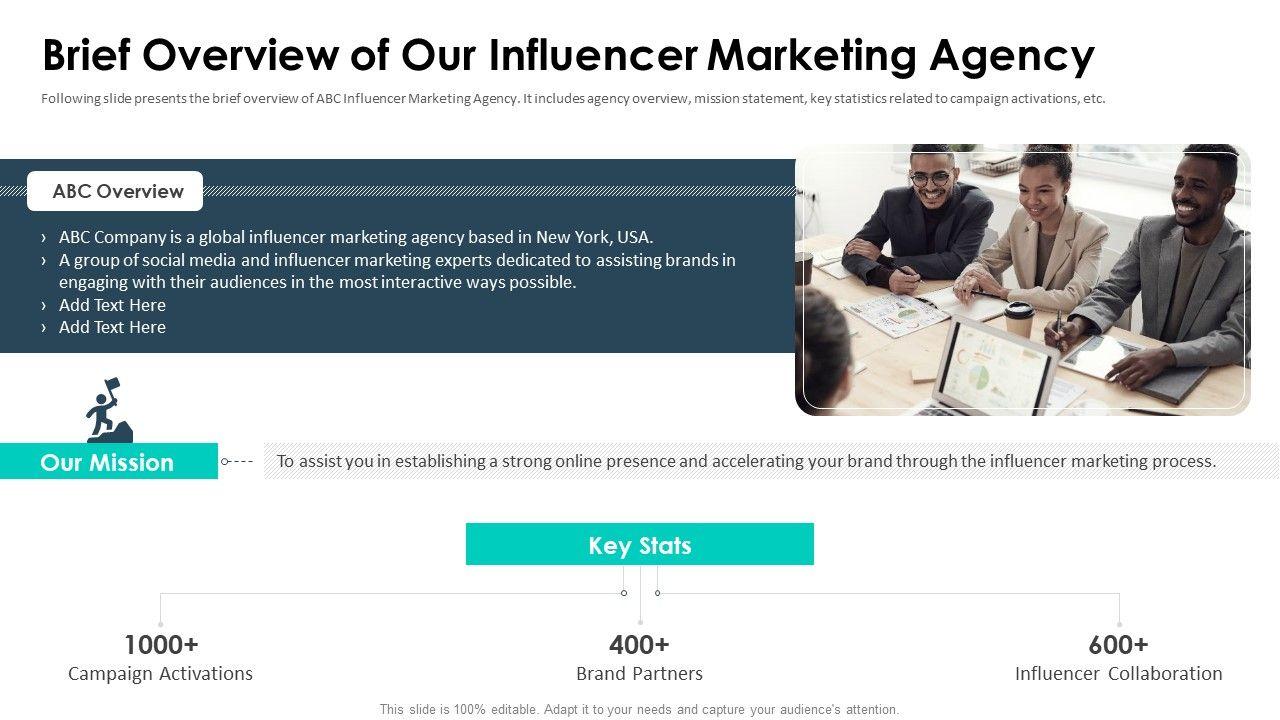Select the ABC Overview label
The height and width of the screenshot is (720, 1280).
tap(117, 191)
